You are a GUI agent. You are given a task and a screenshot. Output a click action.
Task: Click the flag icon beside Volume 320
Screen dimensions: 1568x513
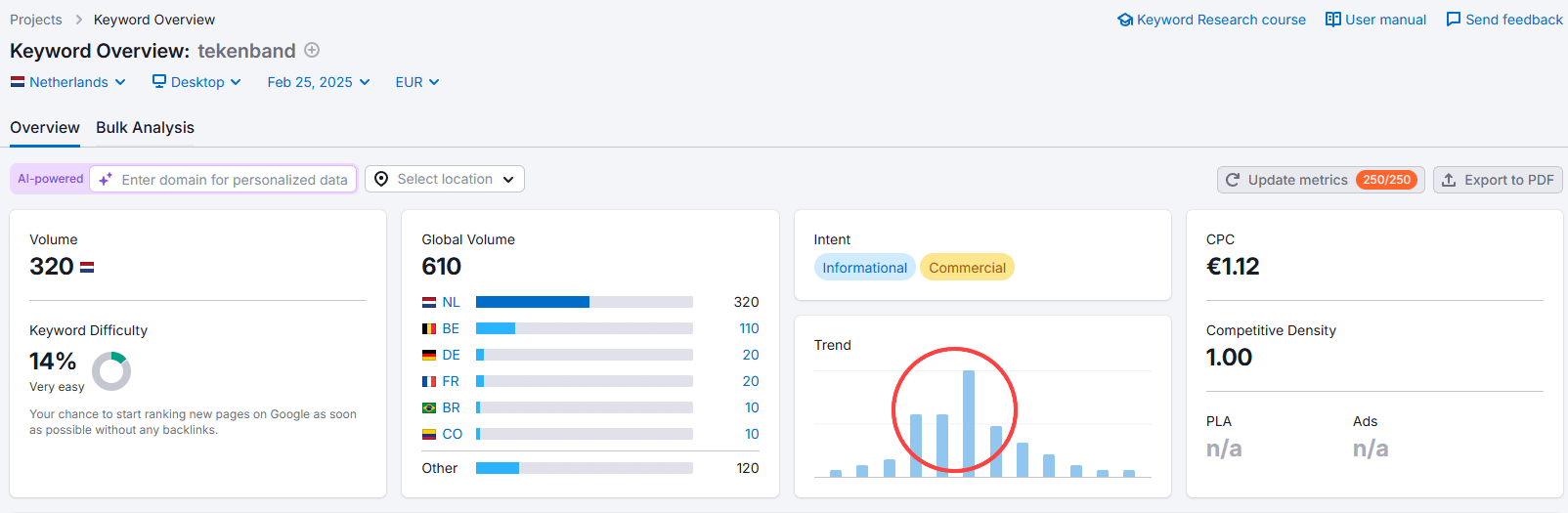click(x=87, y=267)
